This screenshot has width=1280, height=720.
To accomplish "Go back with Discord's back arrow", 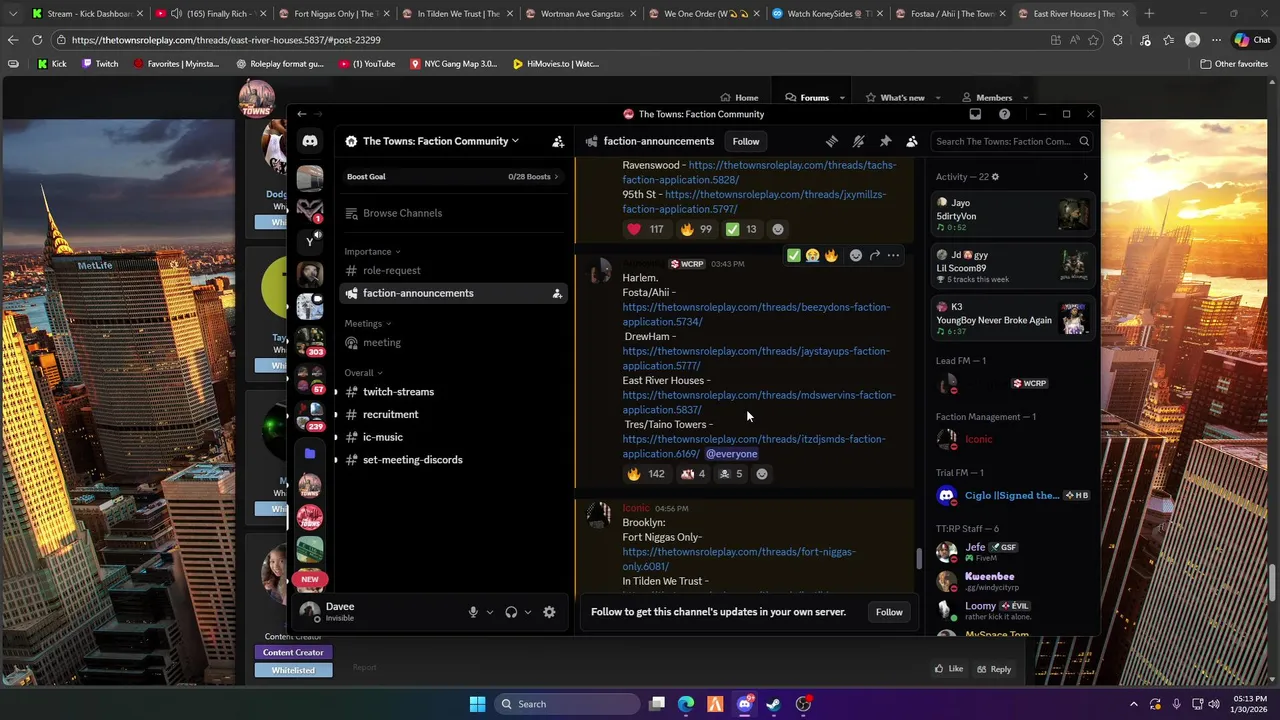I will pyautogui.click(x=302, y=114).
